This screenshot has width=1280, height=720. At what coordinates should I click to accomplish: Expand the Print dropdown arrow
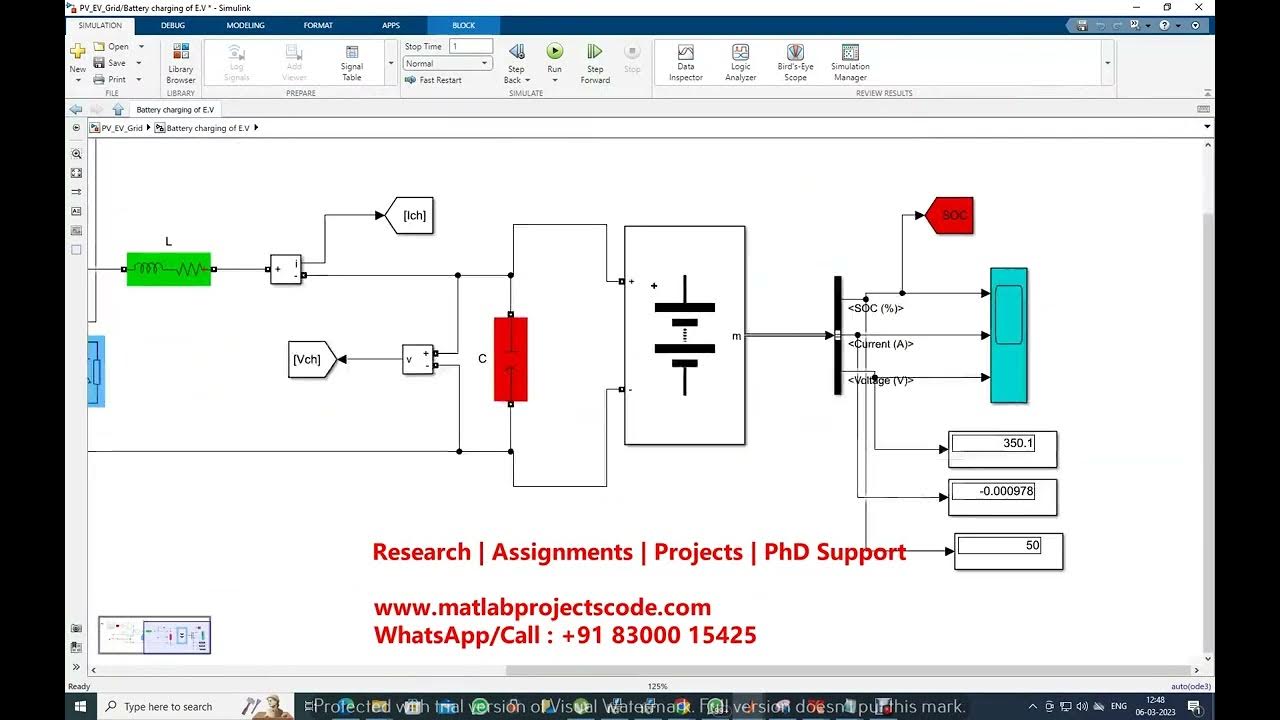point(141,79)
